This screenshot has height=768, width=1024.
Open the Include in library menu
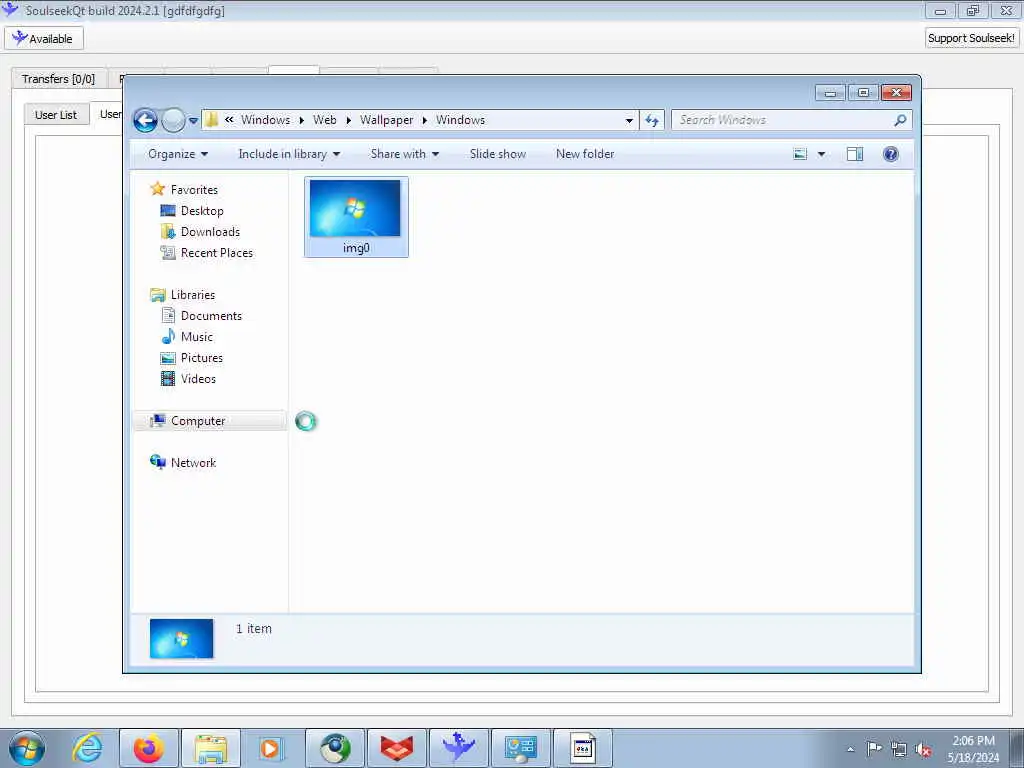[x=289, y=154]
